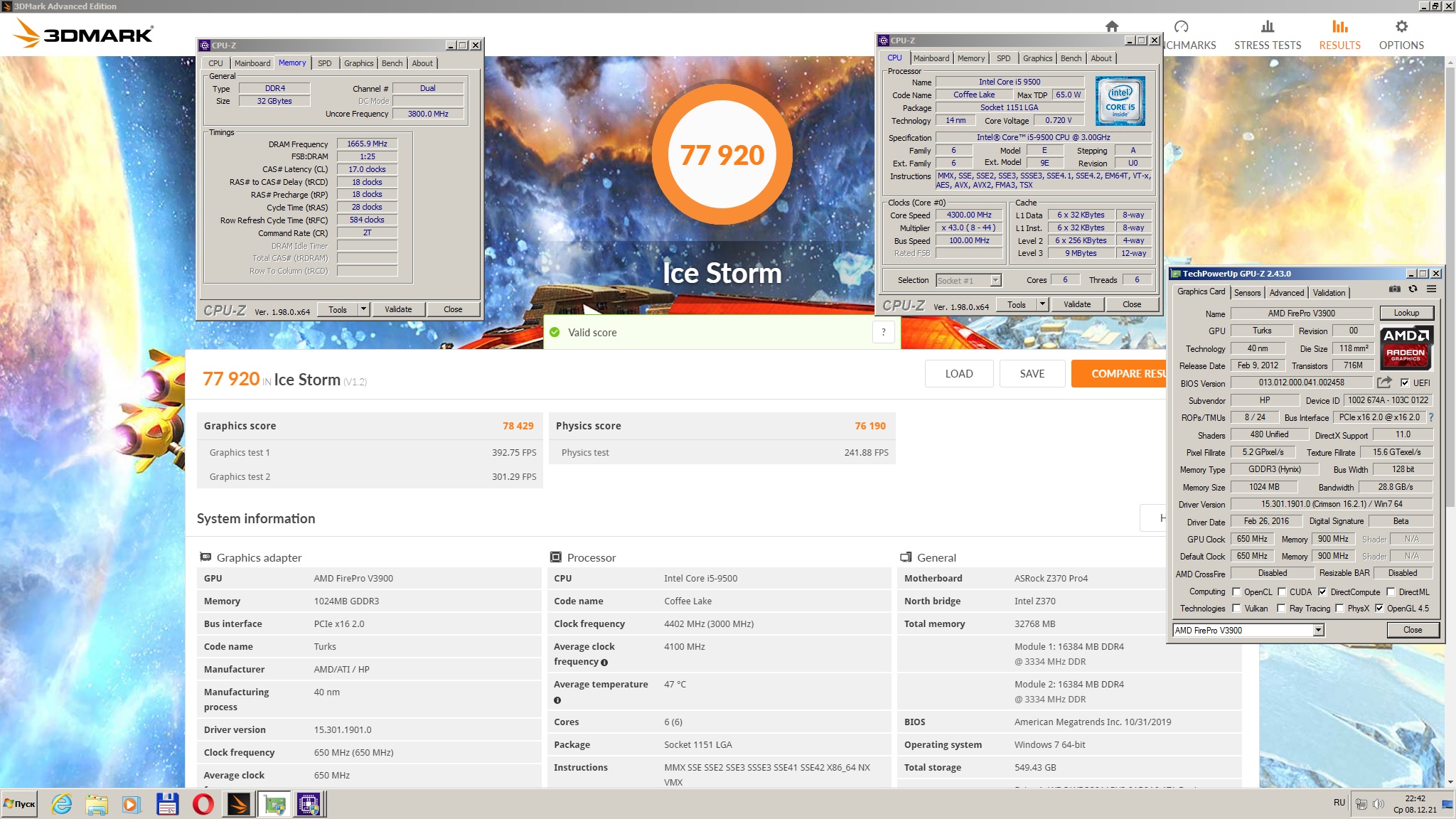Open the Socket #1 selection dropdown
Image resolution: width=1456 pixels, height=819 pixels.
point(995,280)
